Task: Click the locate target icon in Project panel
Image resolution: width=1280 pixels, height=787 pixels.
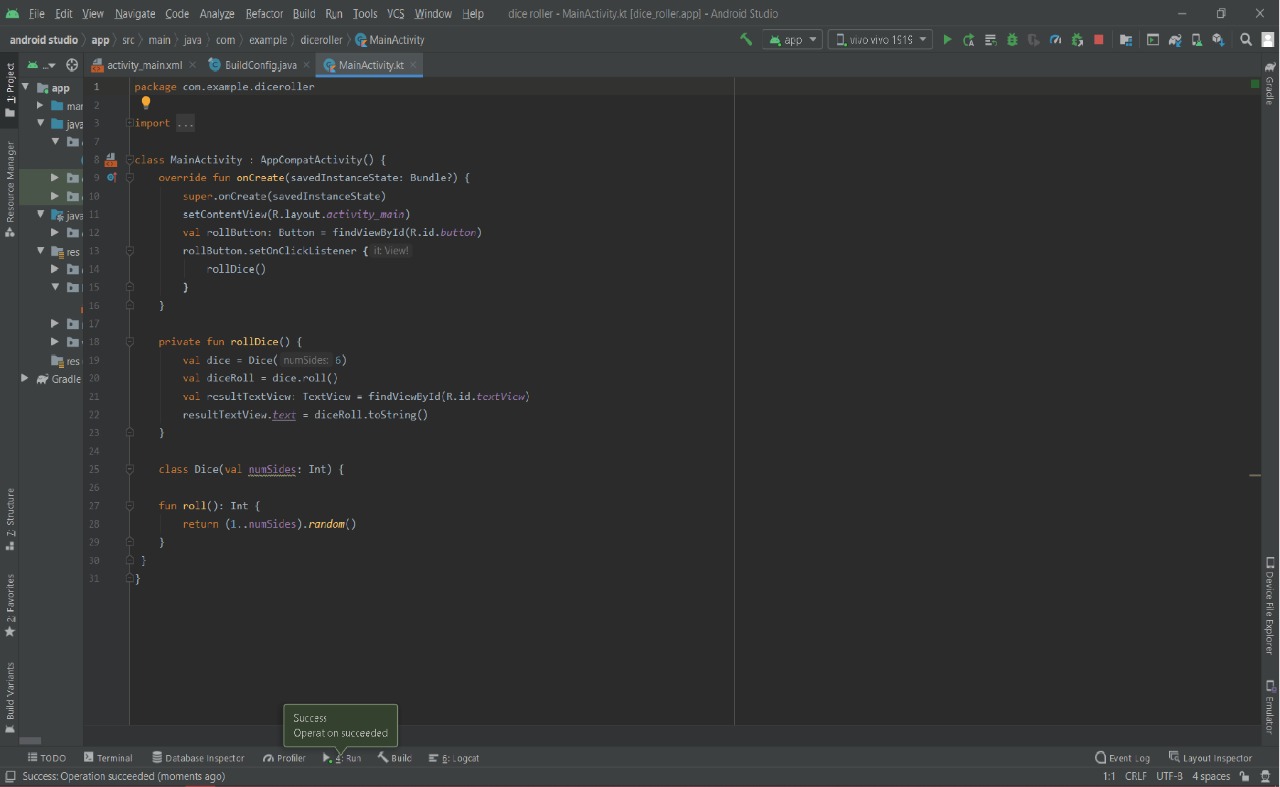Action: click(72, 65)
